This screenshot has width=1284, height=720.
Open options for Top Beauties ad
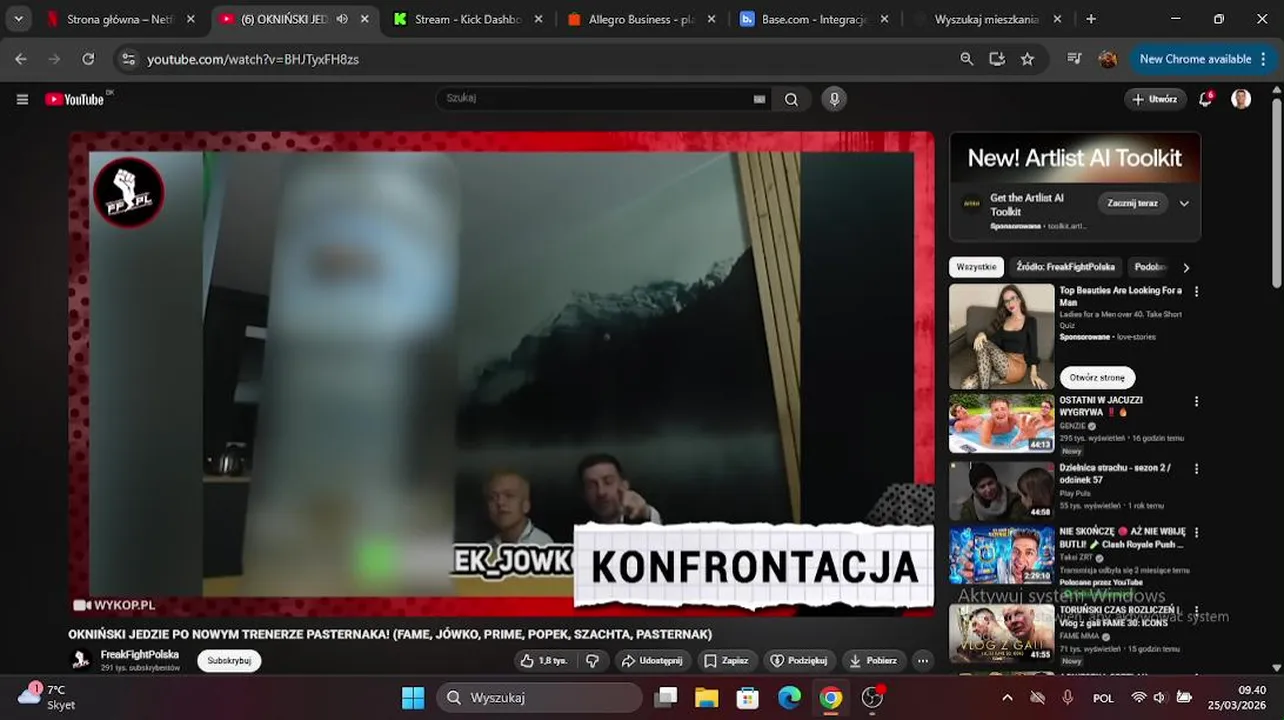point(1196,292)
